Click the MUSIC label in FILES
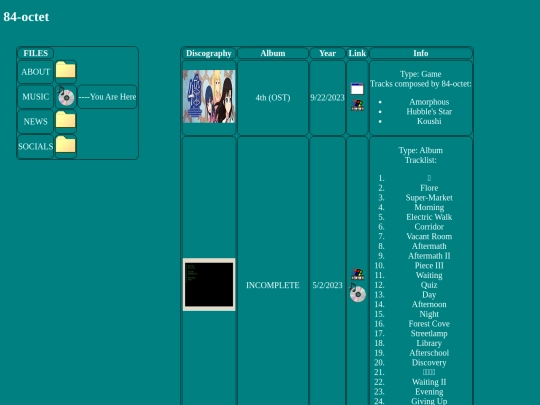Screen dimensions: 540x405 [x=35, y=97]
